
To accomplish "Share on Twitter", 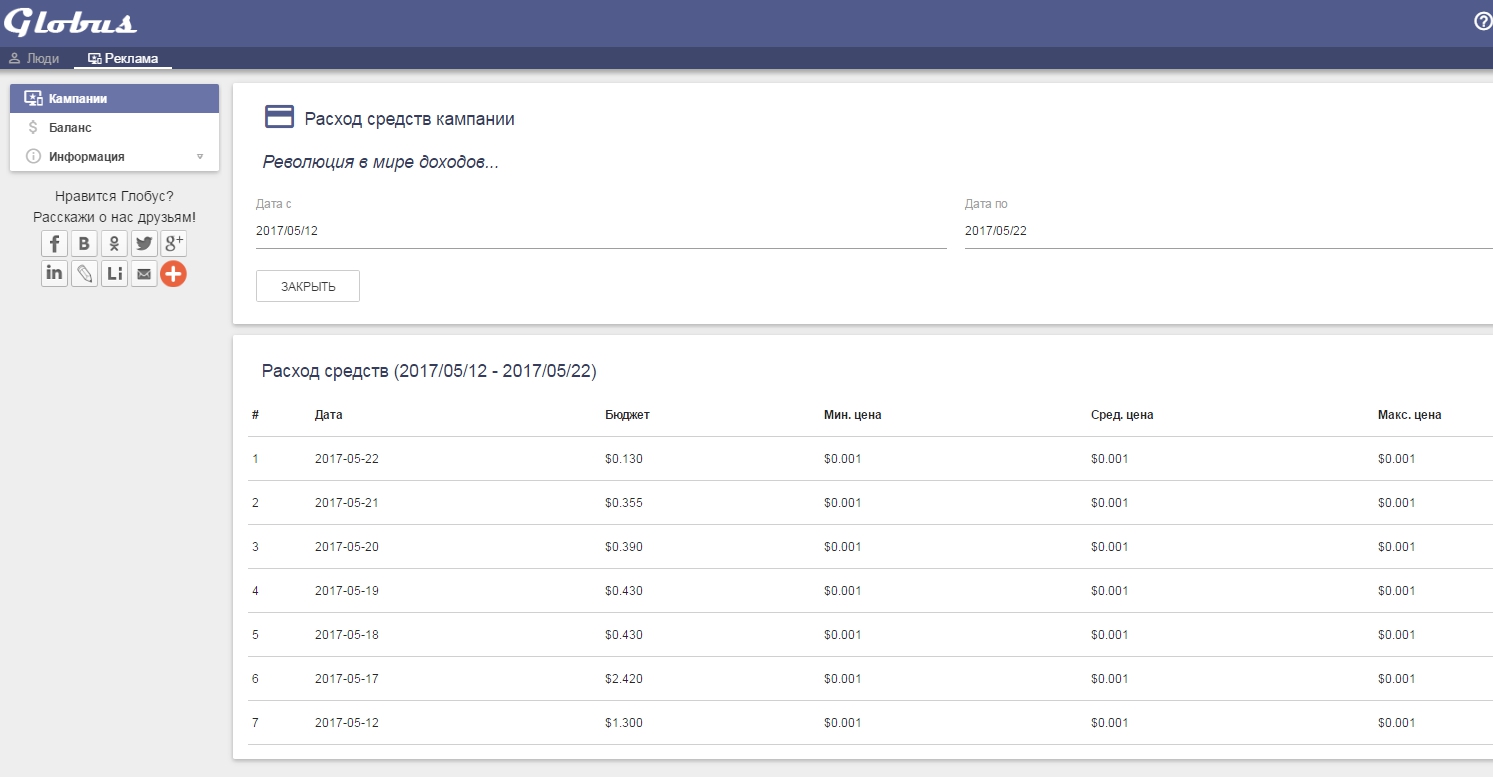I will [144, 244].
